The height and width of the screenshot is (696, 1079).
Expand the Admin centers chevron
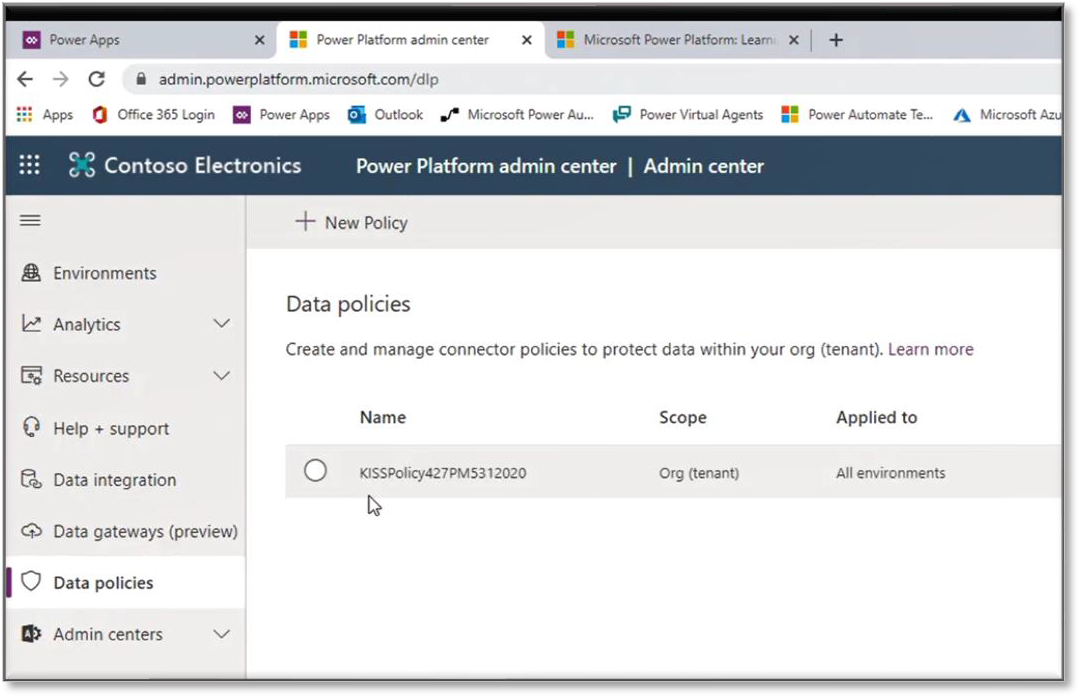click(x=222, y=633)
